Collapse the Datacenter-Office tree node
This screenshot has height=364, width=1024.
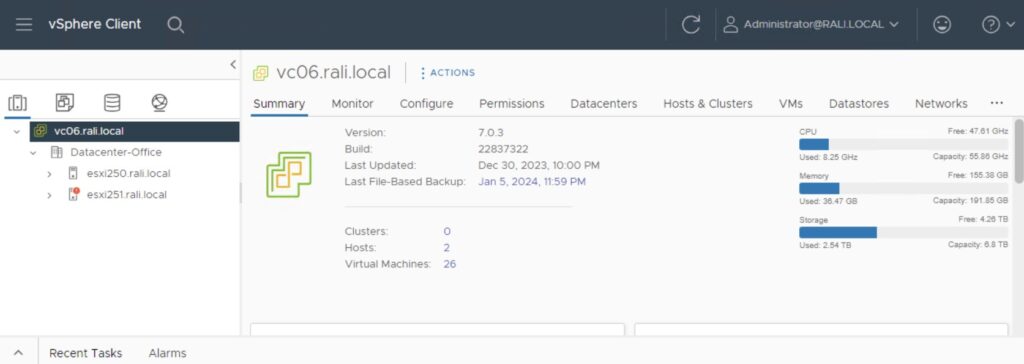coord(33,152)
